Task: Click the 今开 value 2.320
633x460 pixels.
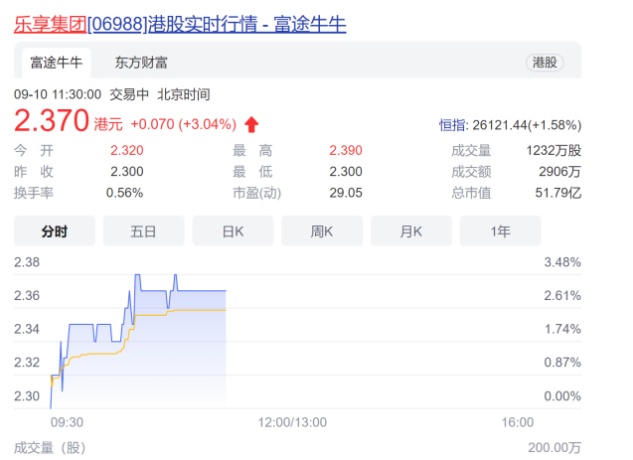Action: [127, 150]
